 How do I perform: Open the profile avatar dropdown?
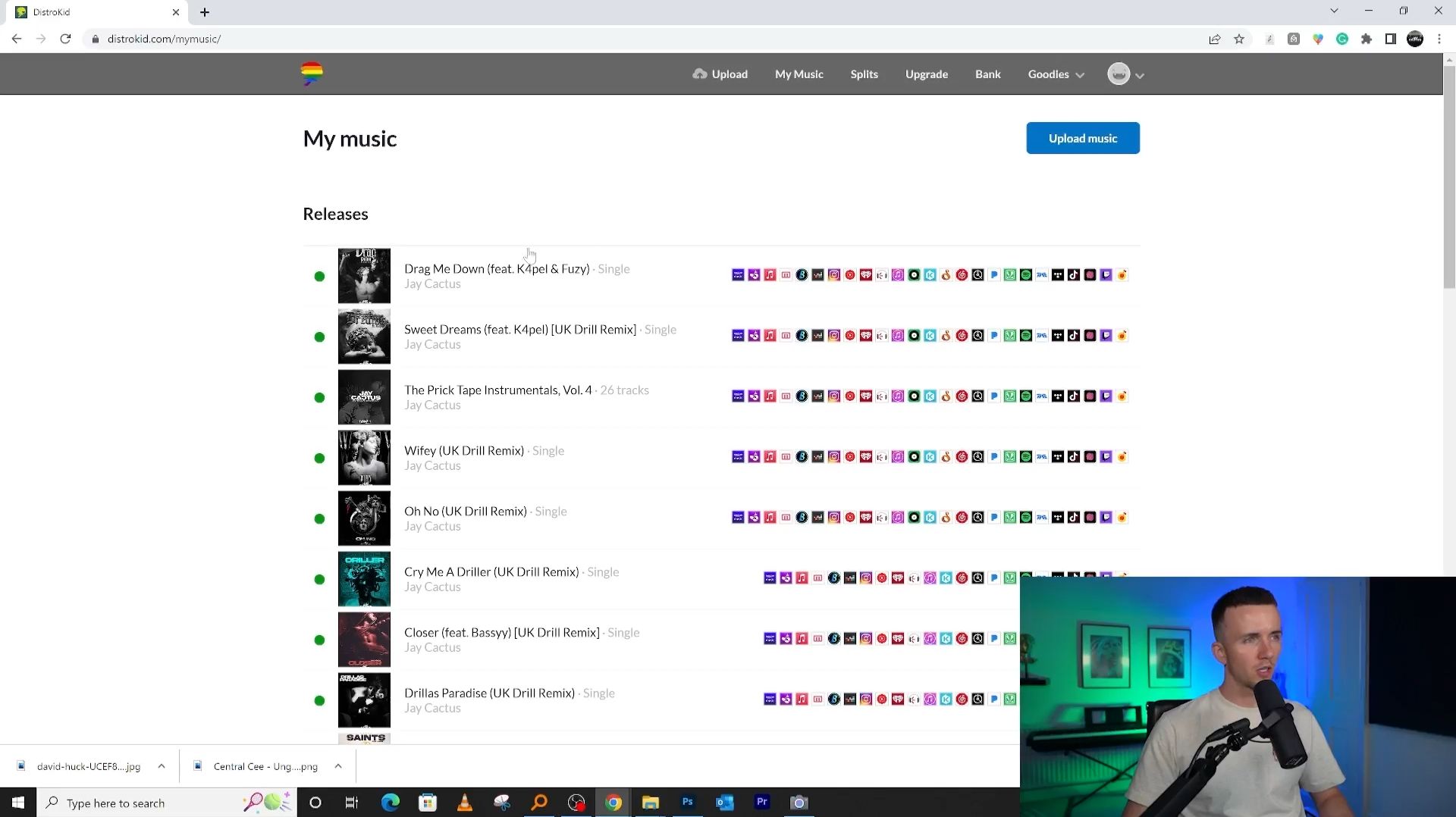(x=1125, y=74)
